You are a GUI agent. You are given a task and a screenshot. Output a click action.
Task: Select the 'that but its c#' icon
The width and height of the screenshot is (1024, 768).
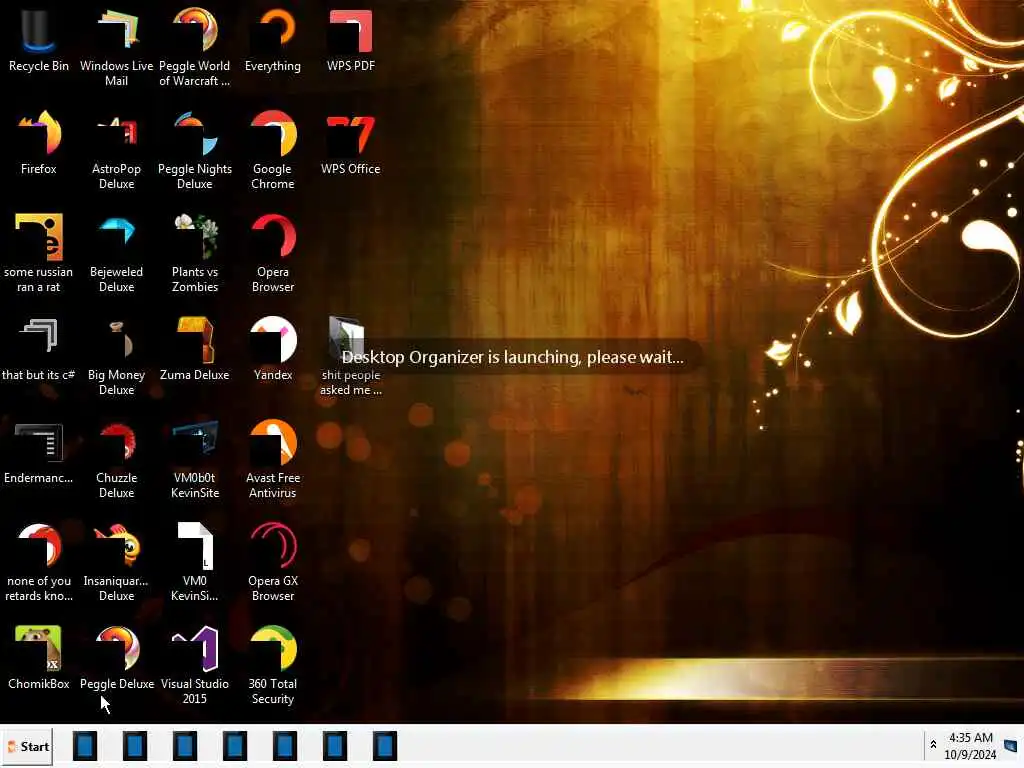39,349
